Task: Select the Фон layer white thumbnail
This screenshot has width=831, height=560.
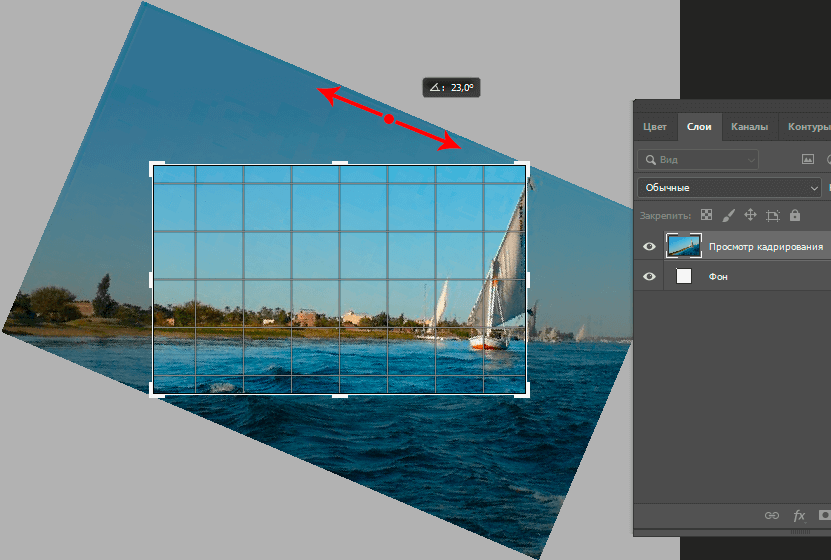Action: [684, 276]
